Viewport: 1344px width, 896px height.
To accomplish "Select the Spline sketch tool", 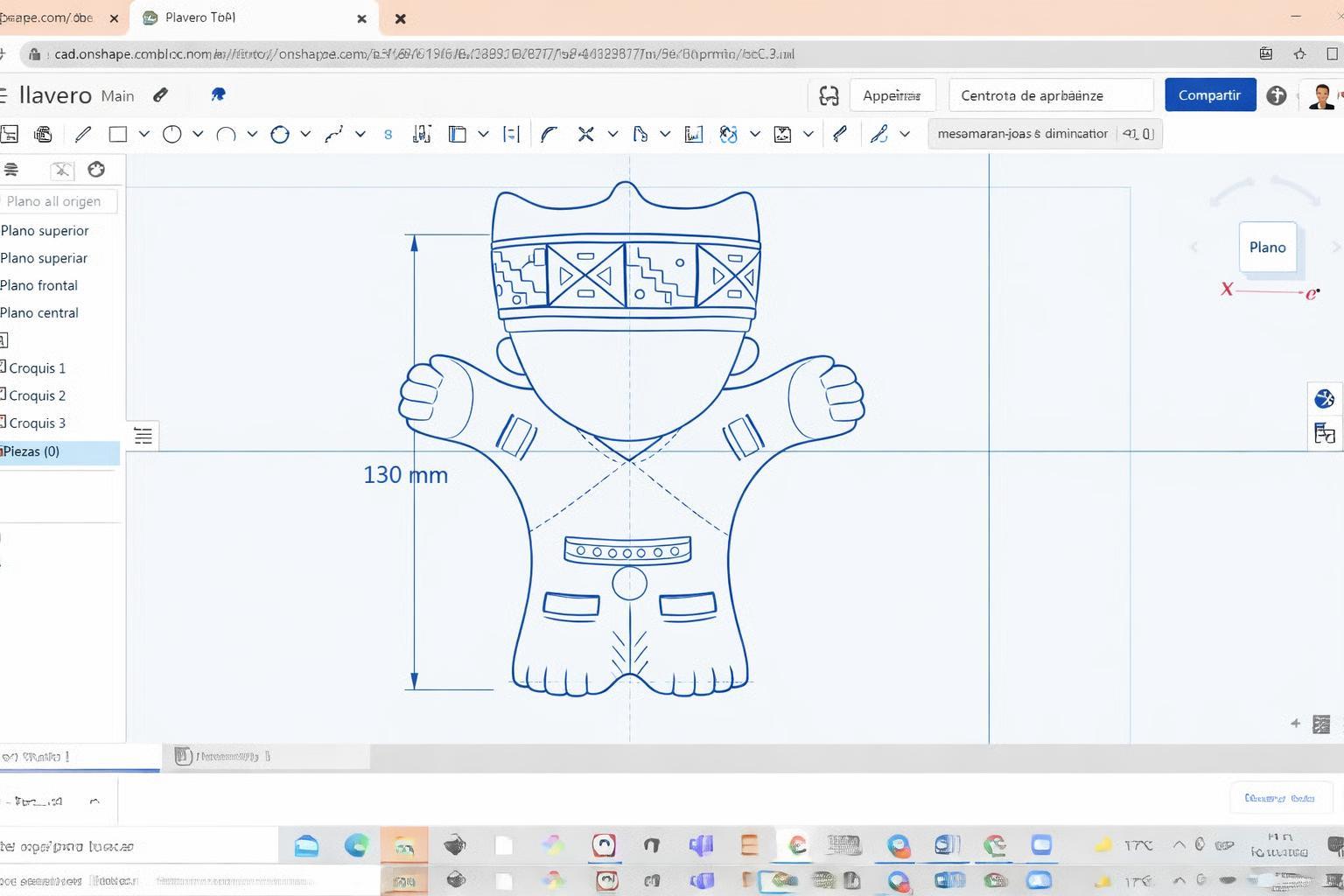I will (333, 134).
